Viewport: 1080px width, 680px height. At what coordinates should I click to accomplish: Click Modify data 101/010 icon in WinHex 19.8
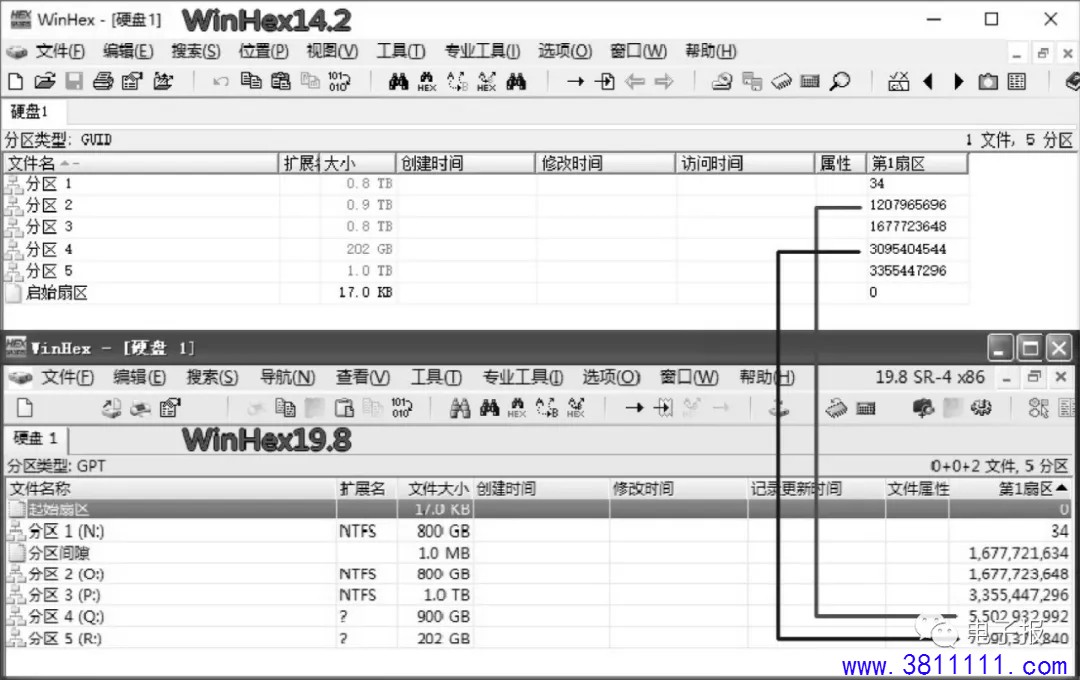click(402, 408)
